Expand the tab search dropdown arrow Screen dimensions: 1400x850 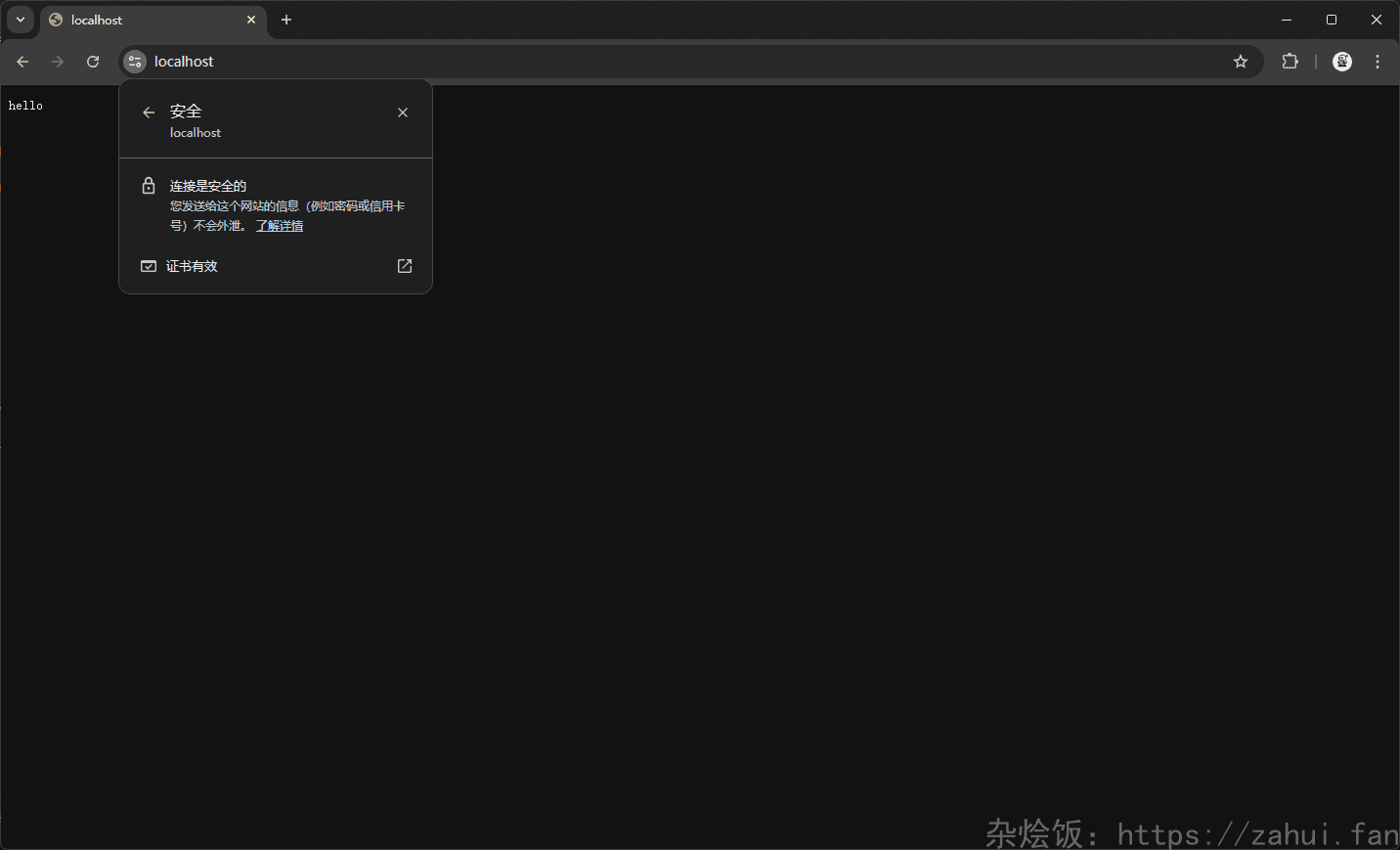(x=21, y=20)
